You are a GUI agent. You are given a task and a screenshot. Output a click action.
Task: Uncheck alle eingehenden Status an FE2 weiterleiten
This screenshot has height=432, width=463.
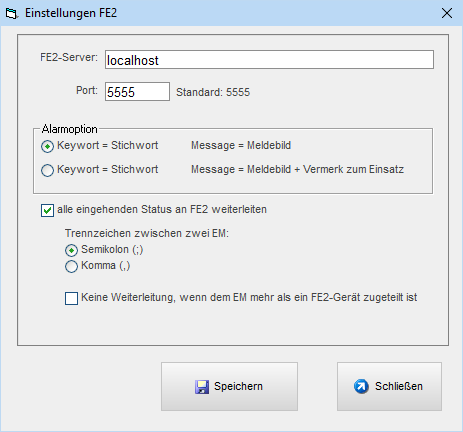(47, 210)
